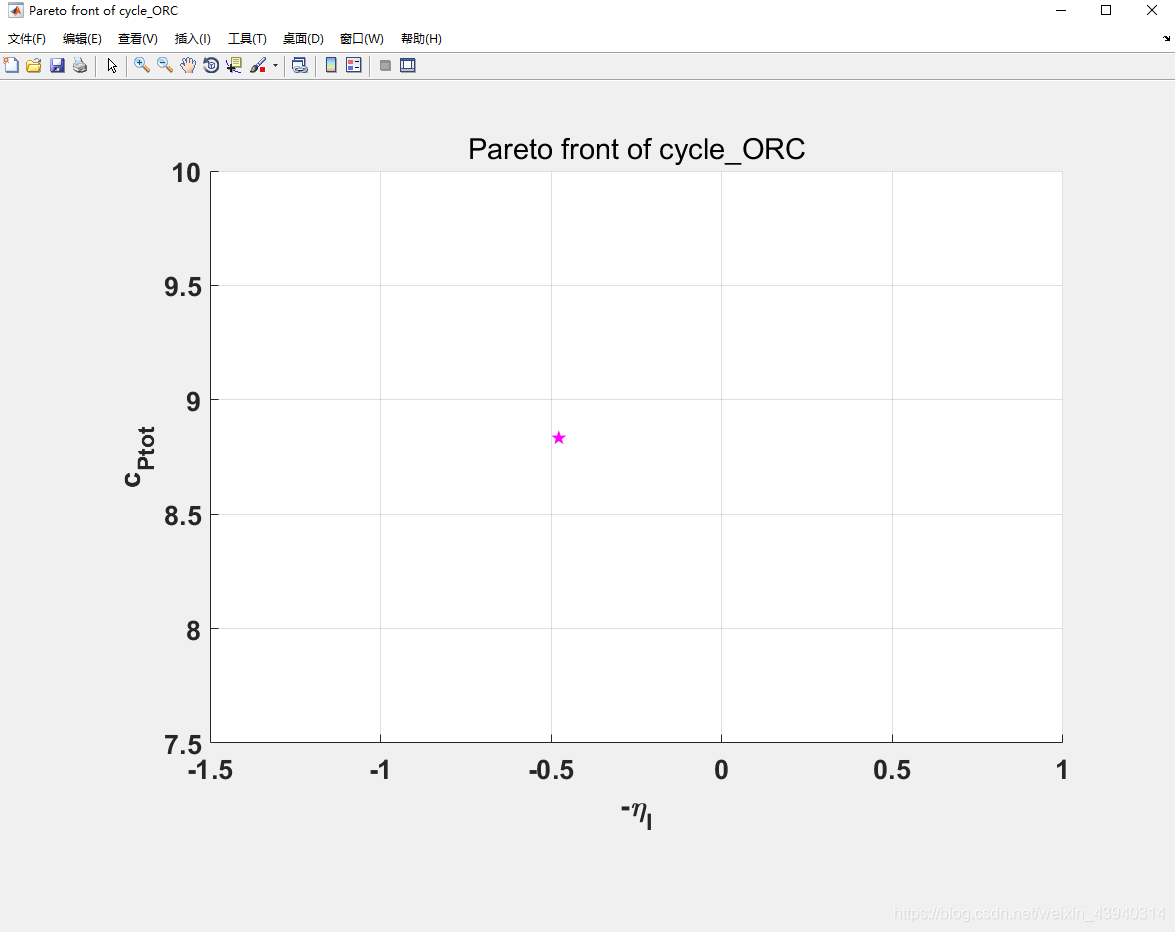The width and height of the screenshot is (1175, 932).
Task: Click the New Figure icon
Action: tap(12, 65)
